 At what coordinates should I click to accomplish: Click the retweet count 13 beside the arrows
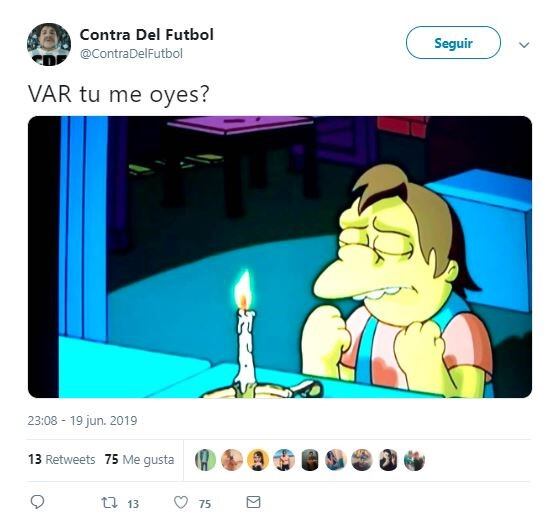(x=133, y=504)
